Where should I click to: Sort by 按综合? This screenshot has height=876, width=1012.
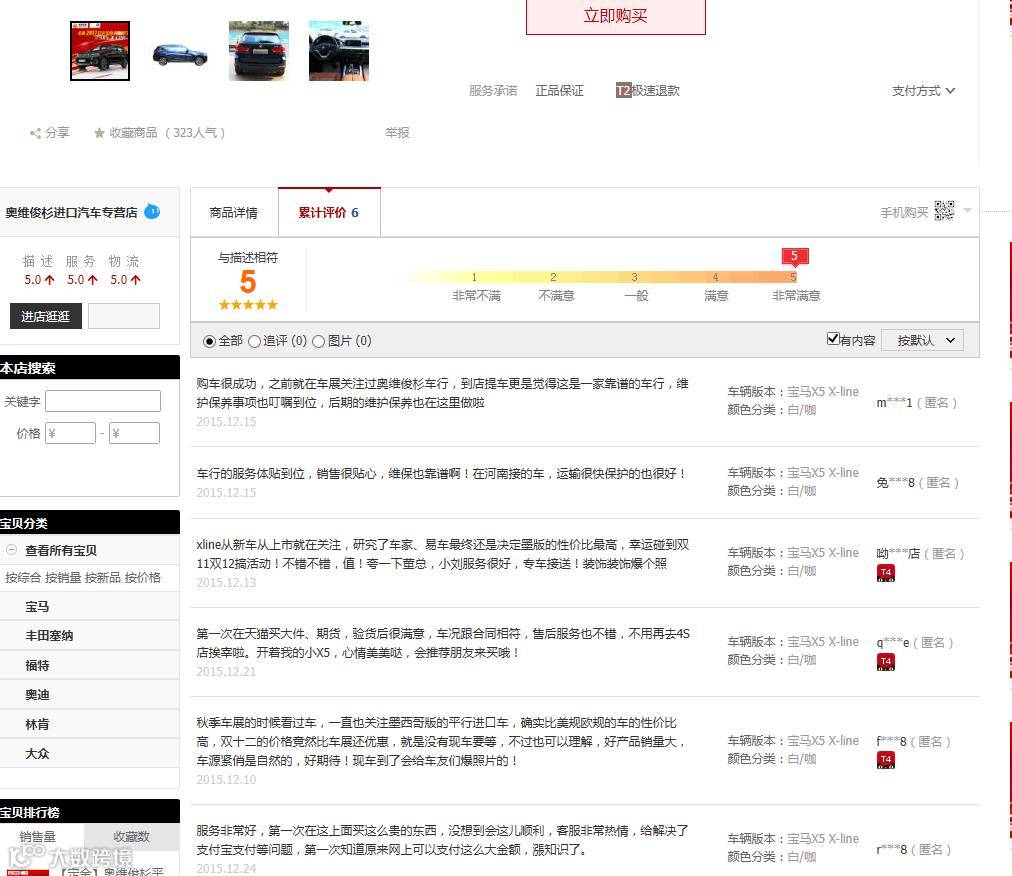click(23, 578)
